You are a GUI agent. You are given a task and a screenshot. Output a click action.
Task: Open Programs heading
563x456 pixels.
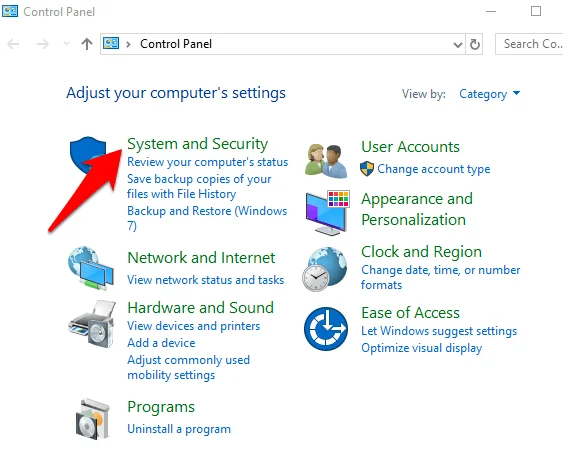point(161,407)
